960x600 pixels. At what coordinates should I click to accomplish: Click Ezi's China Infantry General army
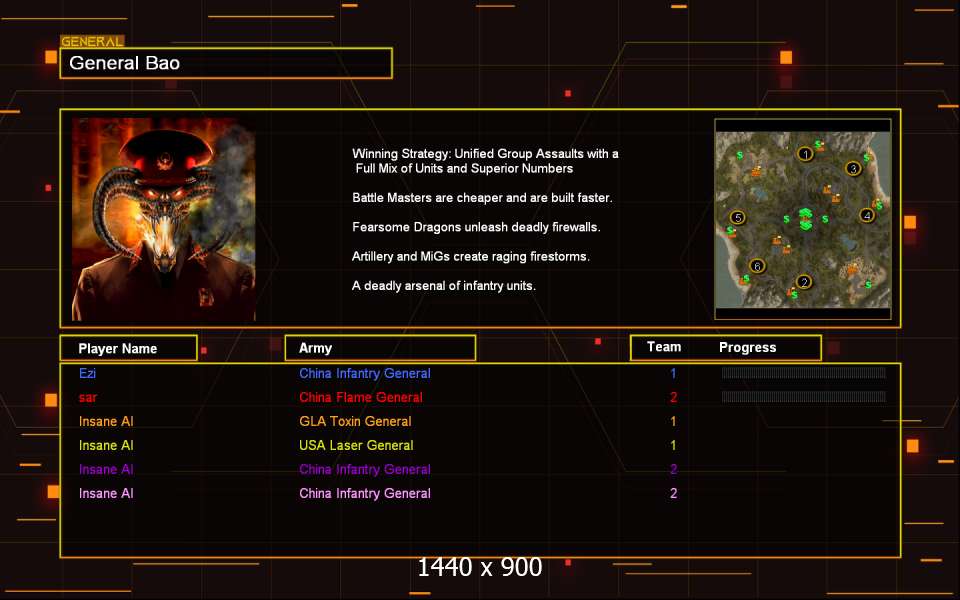click(365, 373)
